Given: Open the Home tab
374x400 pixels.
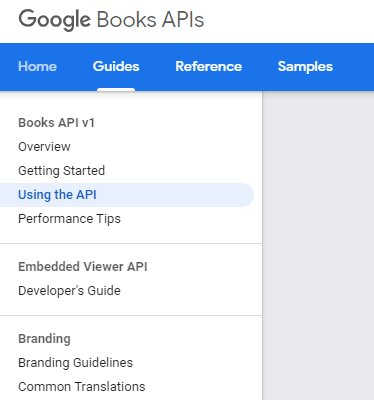Looking at the screenshot, I should point(37,66).
